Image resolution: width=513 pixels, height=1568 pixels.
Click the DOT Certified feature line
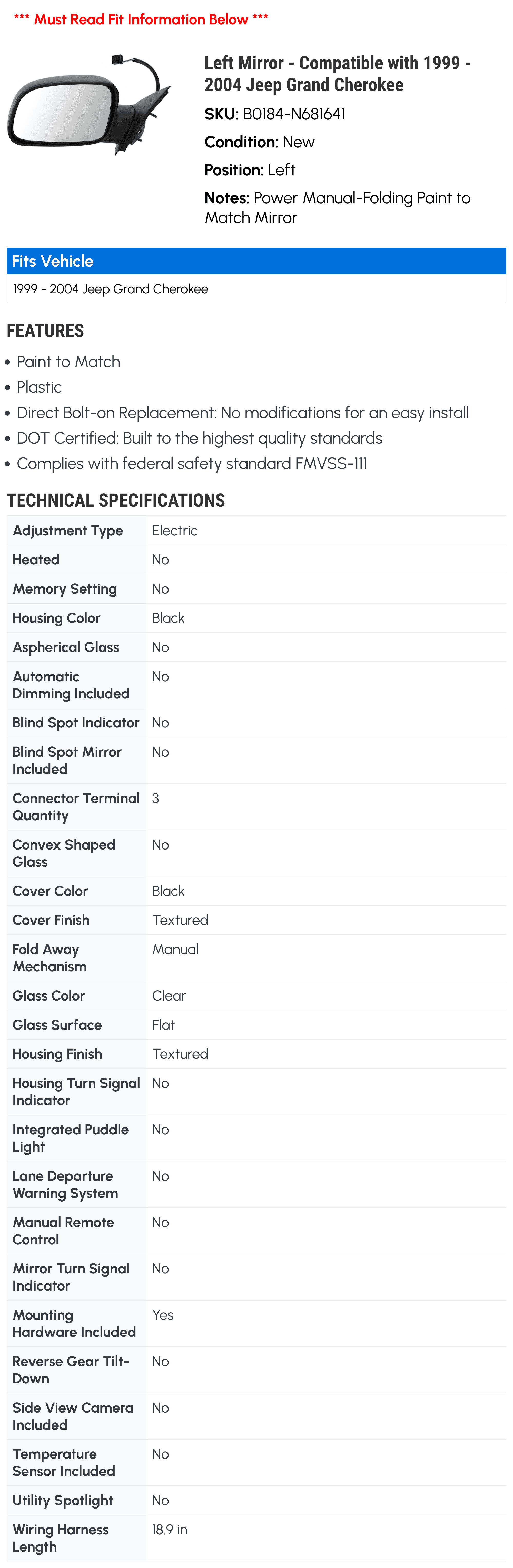click(x=200, y=438)
